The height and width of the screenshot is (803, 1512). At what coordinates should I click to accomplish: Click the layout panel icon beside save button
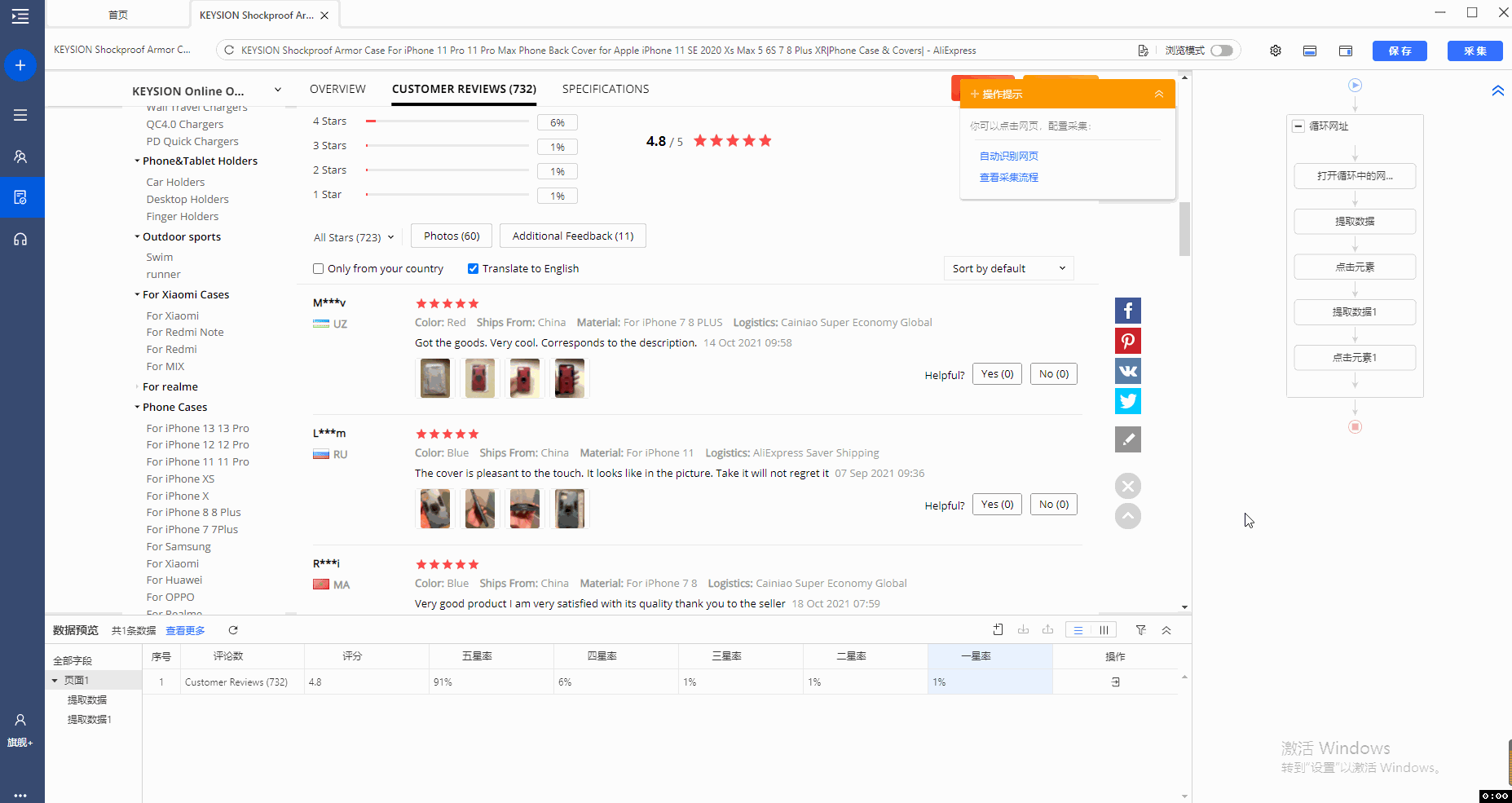click(x=1346, y=51)
